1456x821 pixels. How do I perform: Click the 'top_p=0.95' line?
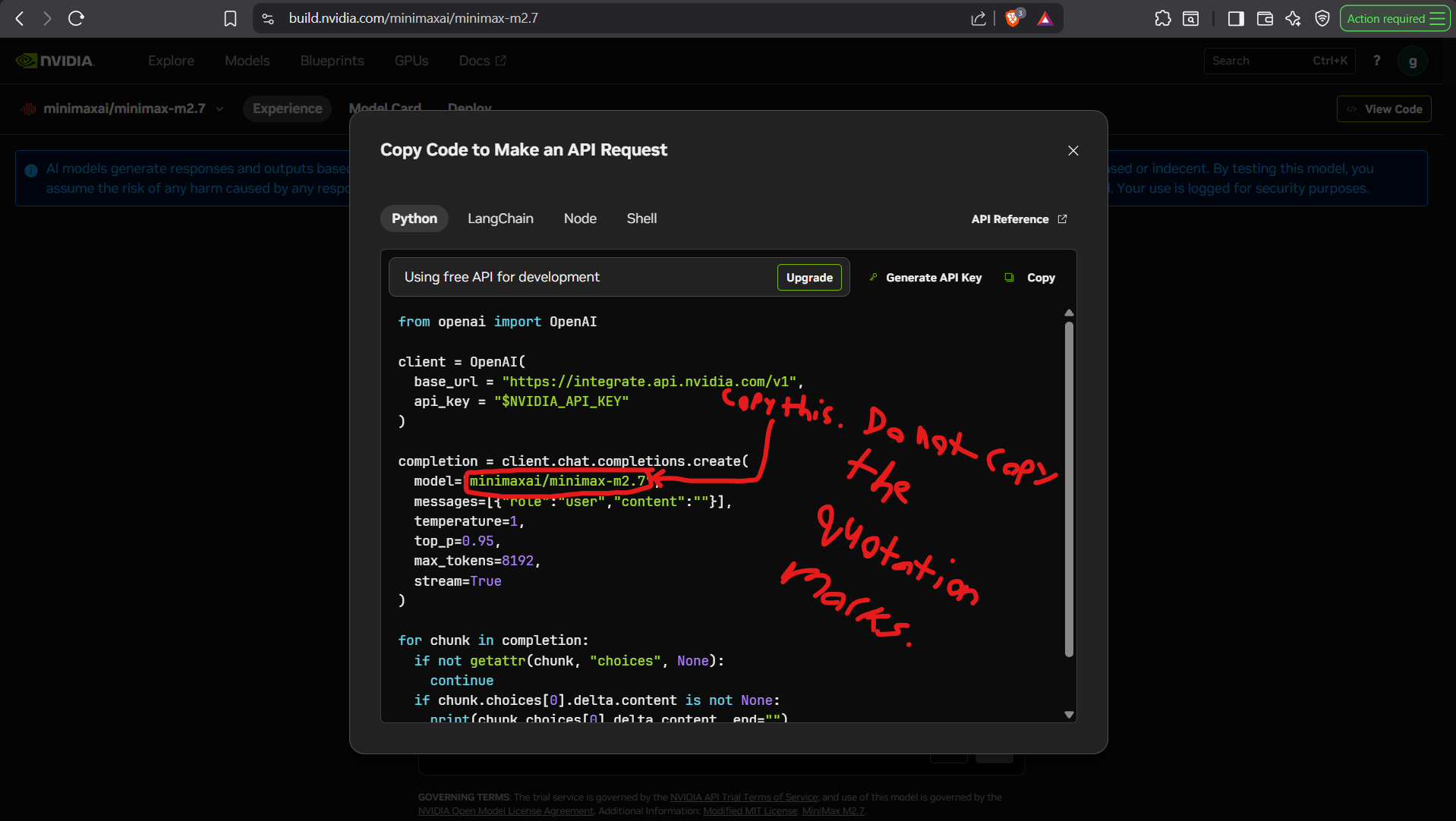457,541
